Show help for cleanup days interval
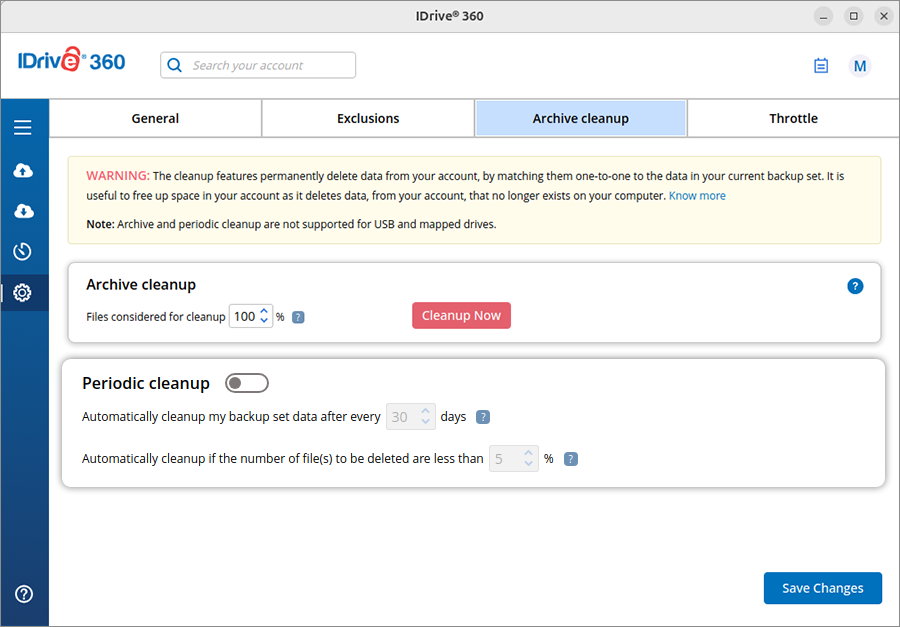 (483, 417)
